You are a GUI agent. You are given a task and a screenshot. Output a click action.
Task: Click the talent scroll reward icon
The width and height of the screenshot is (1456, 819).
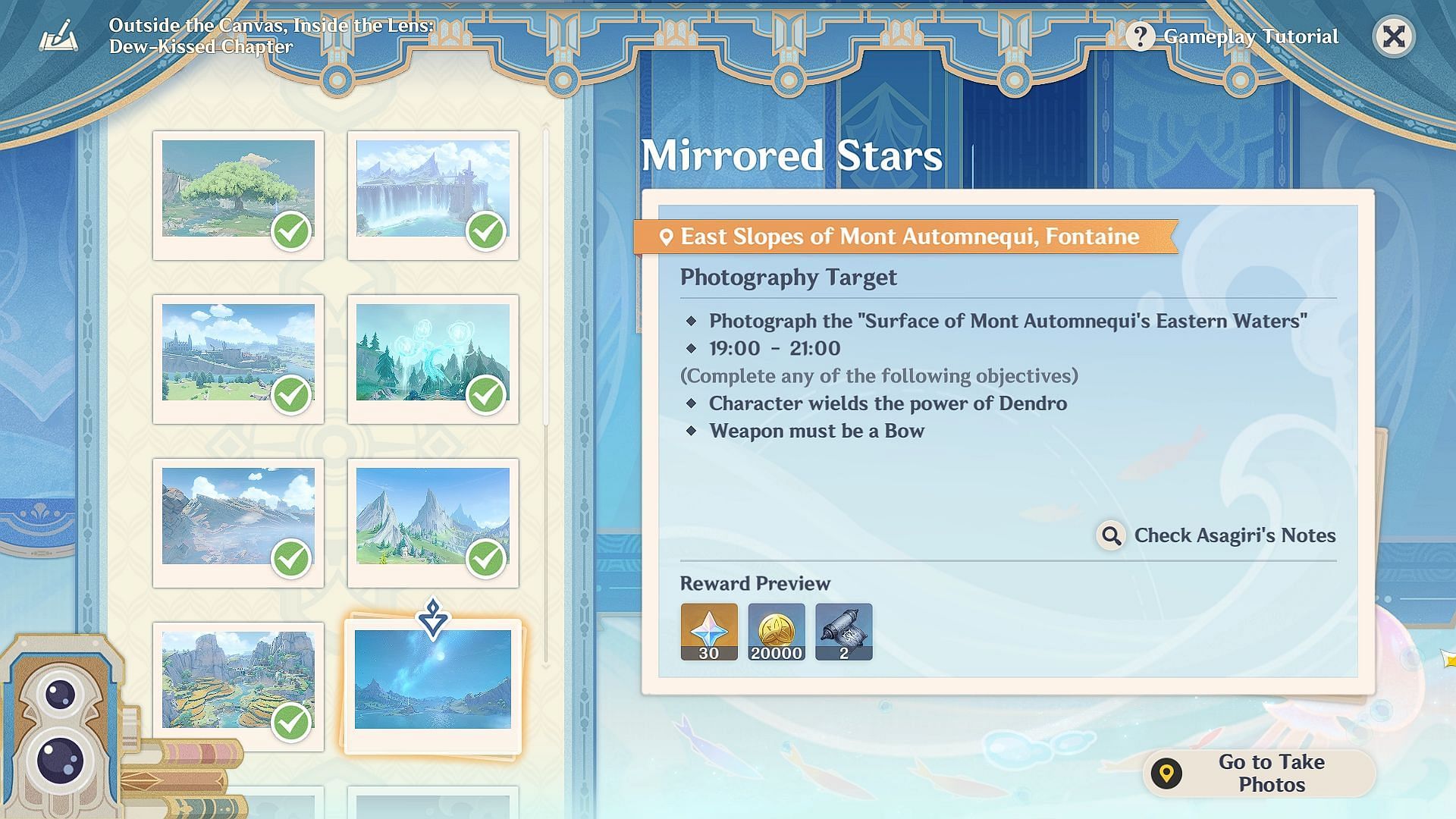click(844, 632)
